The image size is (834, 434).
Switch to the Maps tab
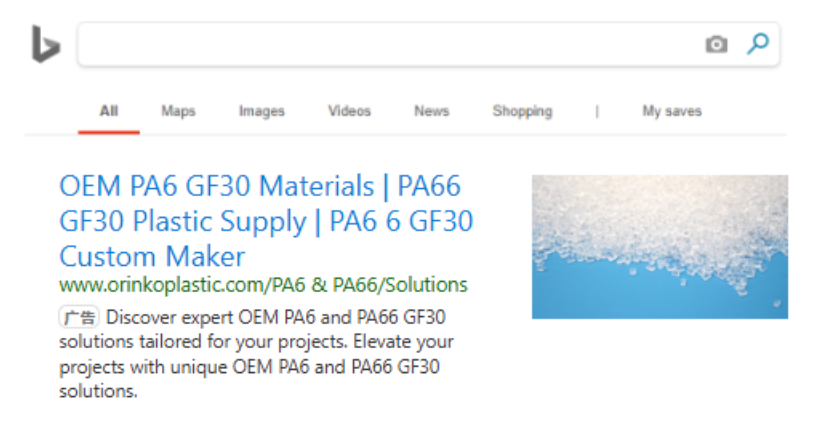pyautogui.click(x=178, y=111)
